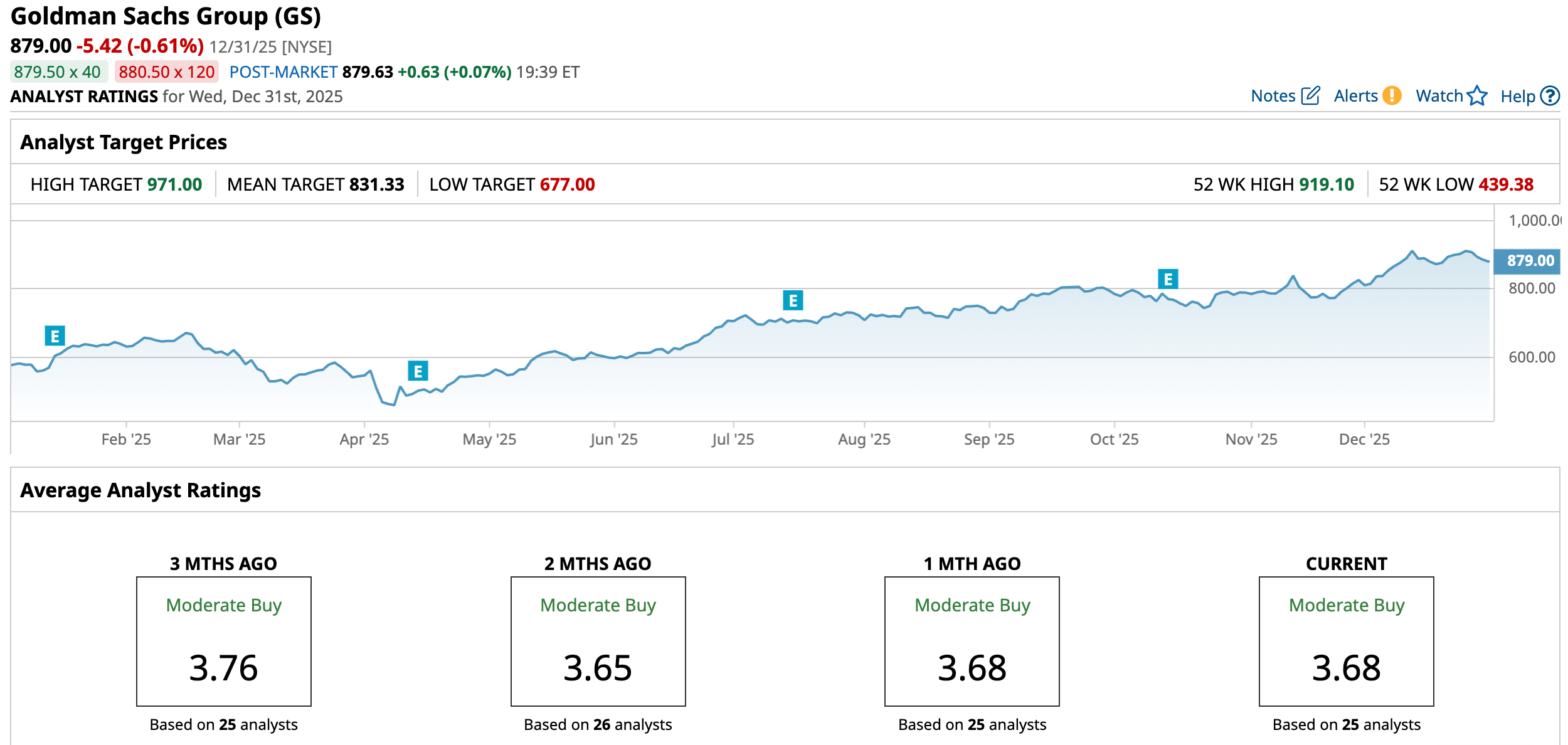Click the HIGH TARGET value 971.00

(x=174, y=184)
